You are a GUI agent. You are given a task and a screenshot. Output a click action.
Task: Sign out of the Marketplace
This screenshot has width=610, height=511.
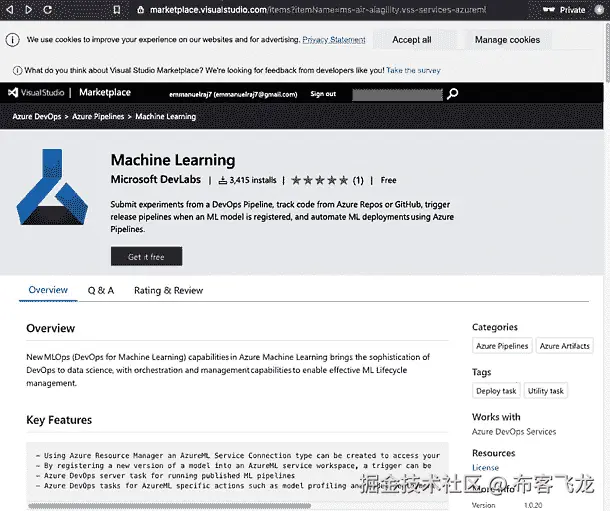[323, 94]
